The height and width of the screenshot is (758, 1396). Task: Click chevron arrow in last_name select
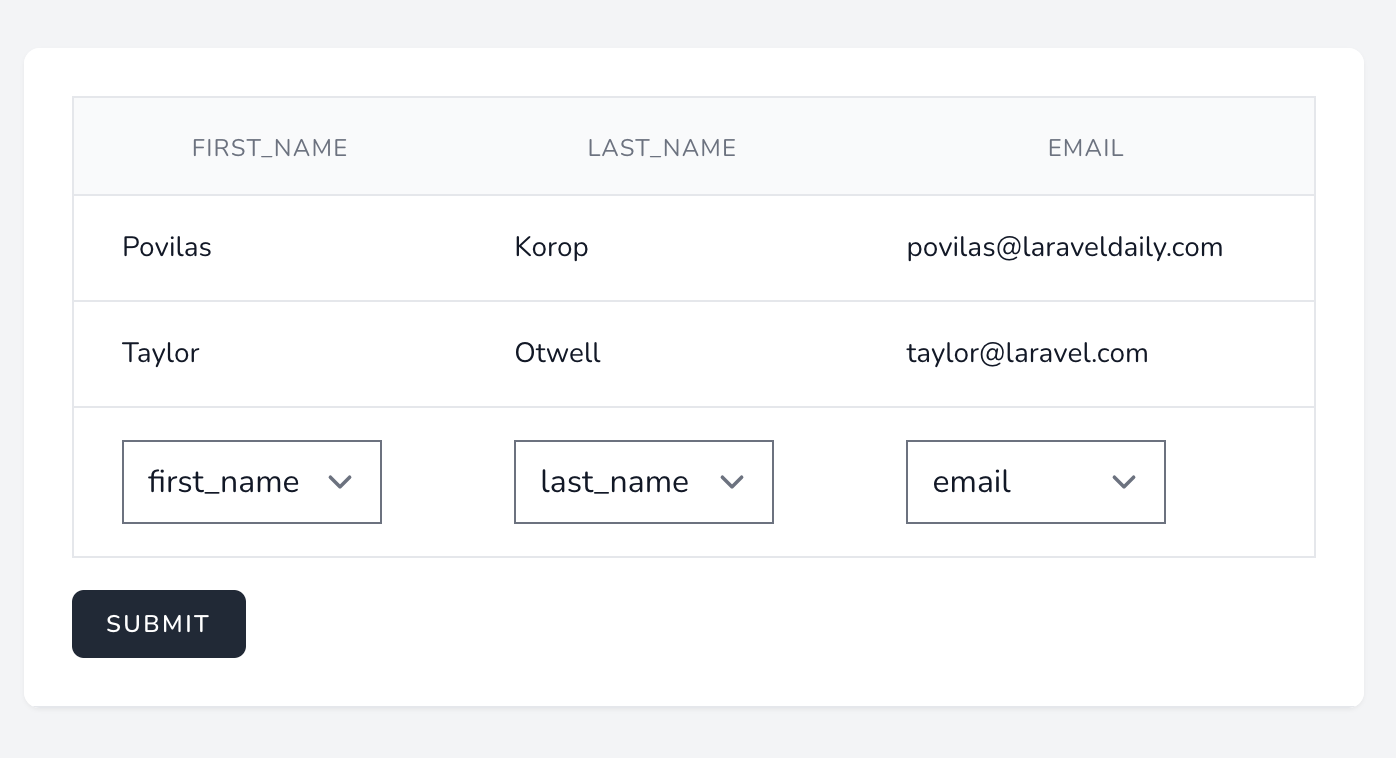click(x=732, y=482)
